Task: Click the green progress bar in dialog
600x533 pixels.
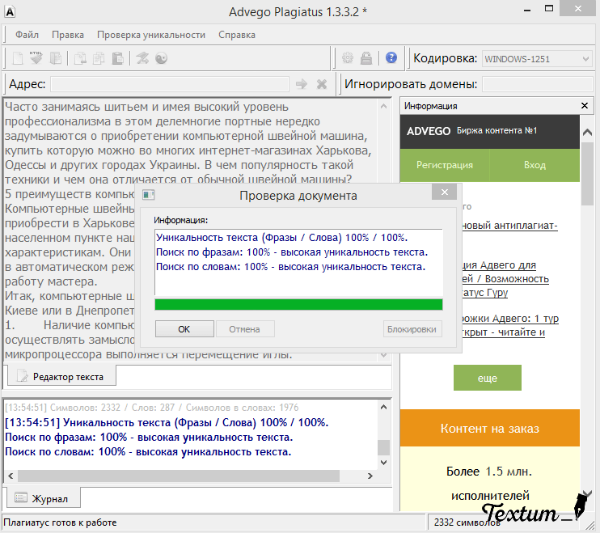Action: (298, 305)
